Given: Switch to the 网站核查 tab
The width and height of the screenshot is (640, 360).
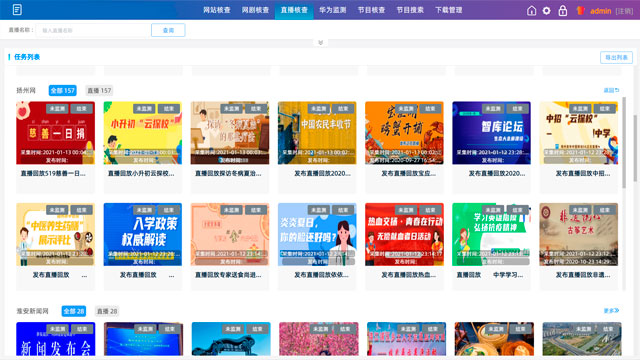Looking at the screenshot, I should tap(217, 10).
